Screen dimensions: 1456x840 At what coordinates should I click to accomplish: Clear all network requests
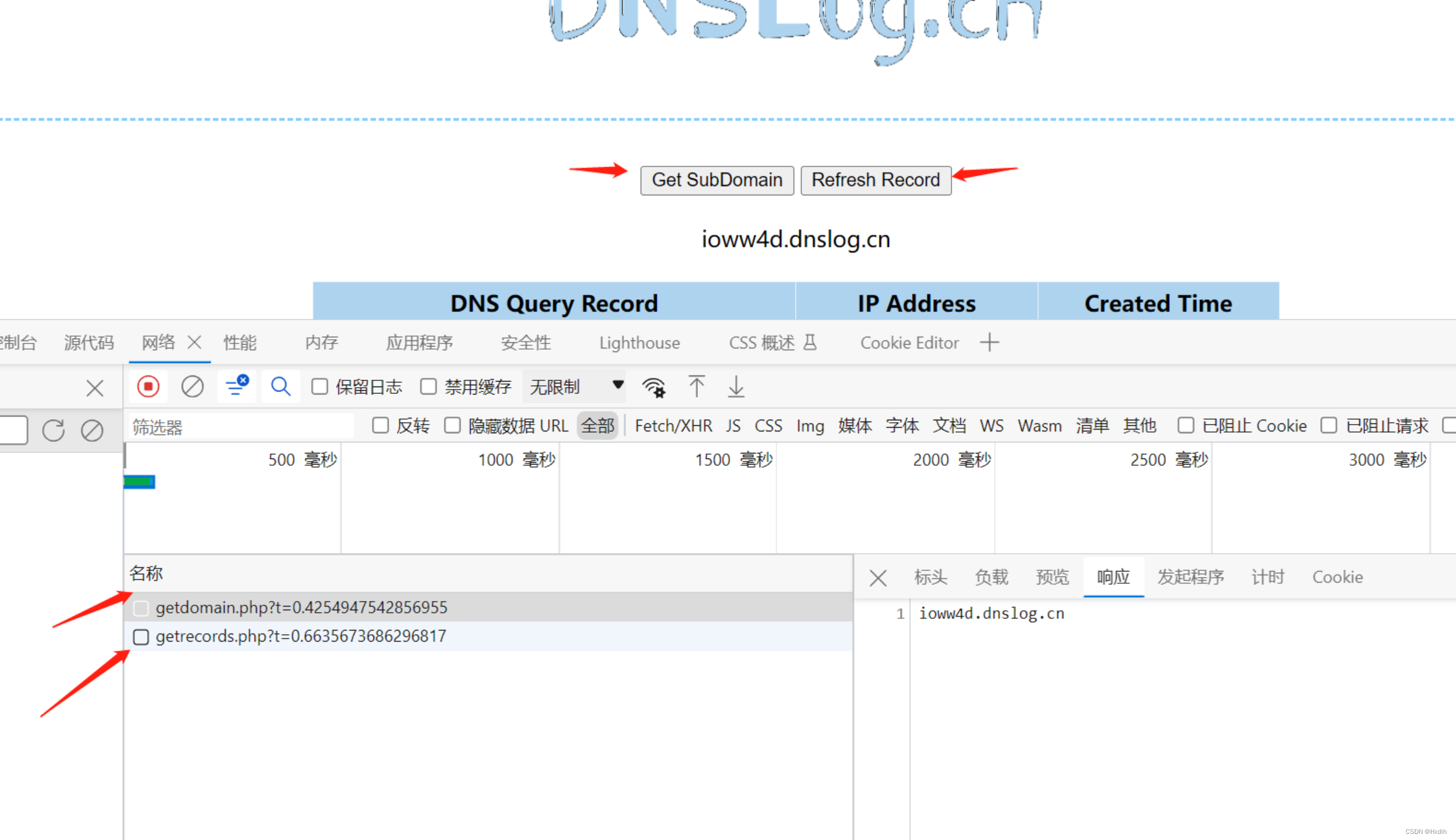(192, 387)
